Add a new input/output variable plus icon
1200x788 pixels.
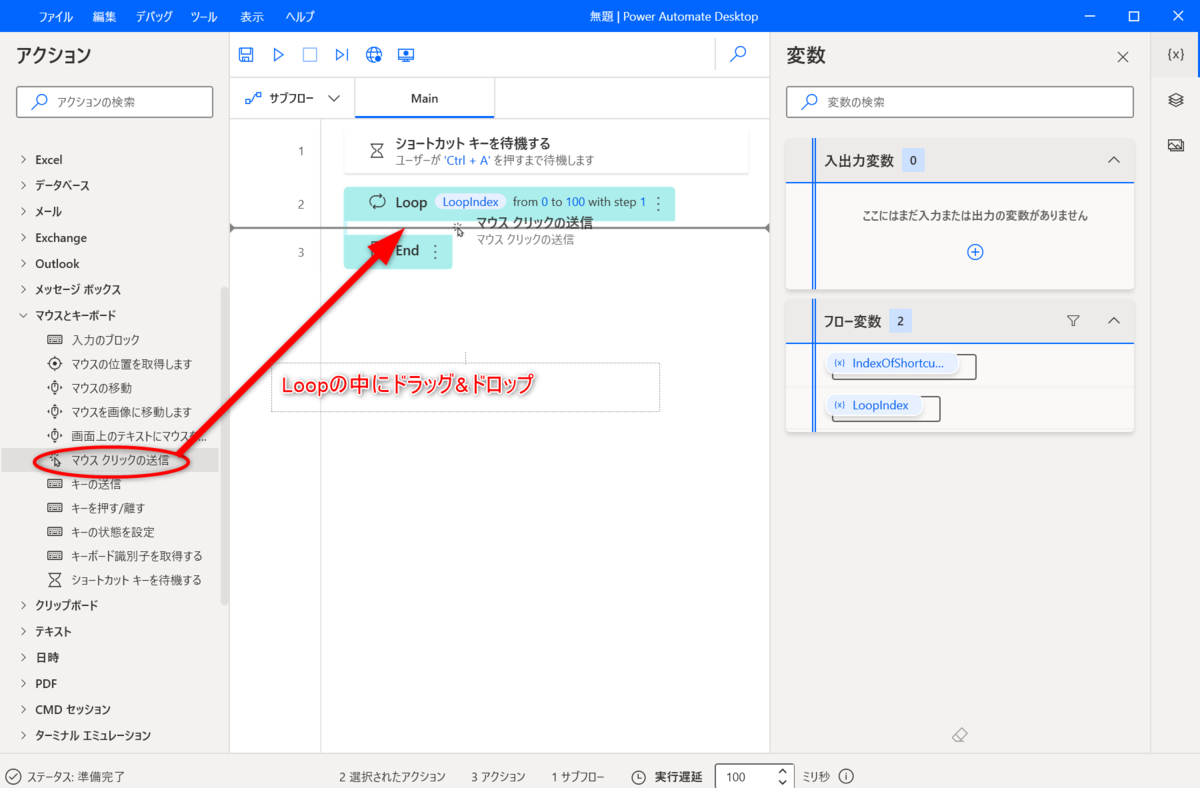975,252
